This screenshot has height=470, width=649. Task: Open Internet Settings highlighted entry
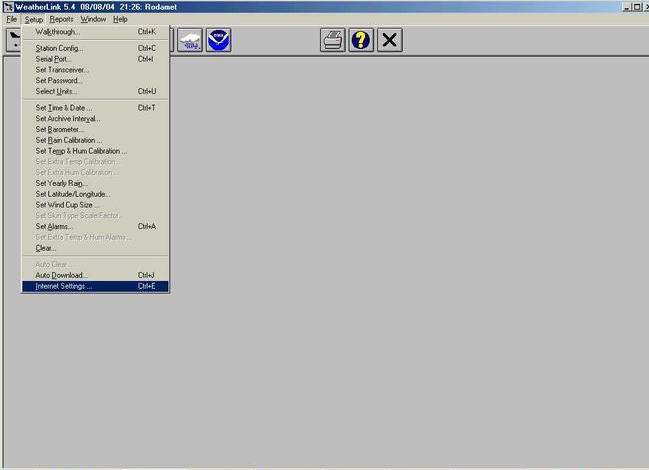tap(95, 286)
